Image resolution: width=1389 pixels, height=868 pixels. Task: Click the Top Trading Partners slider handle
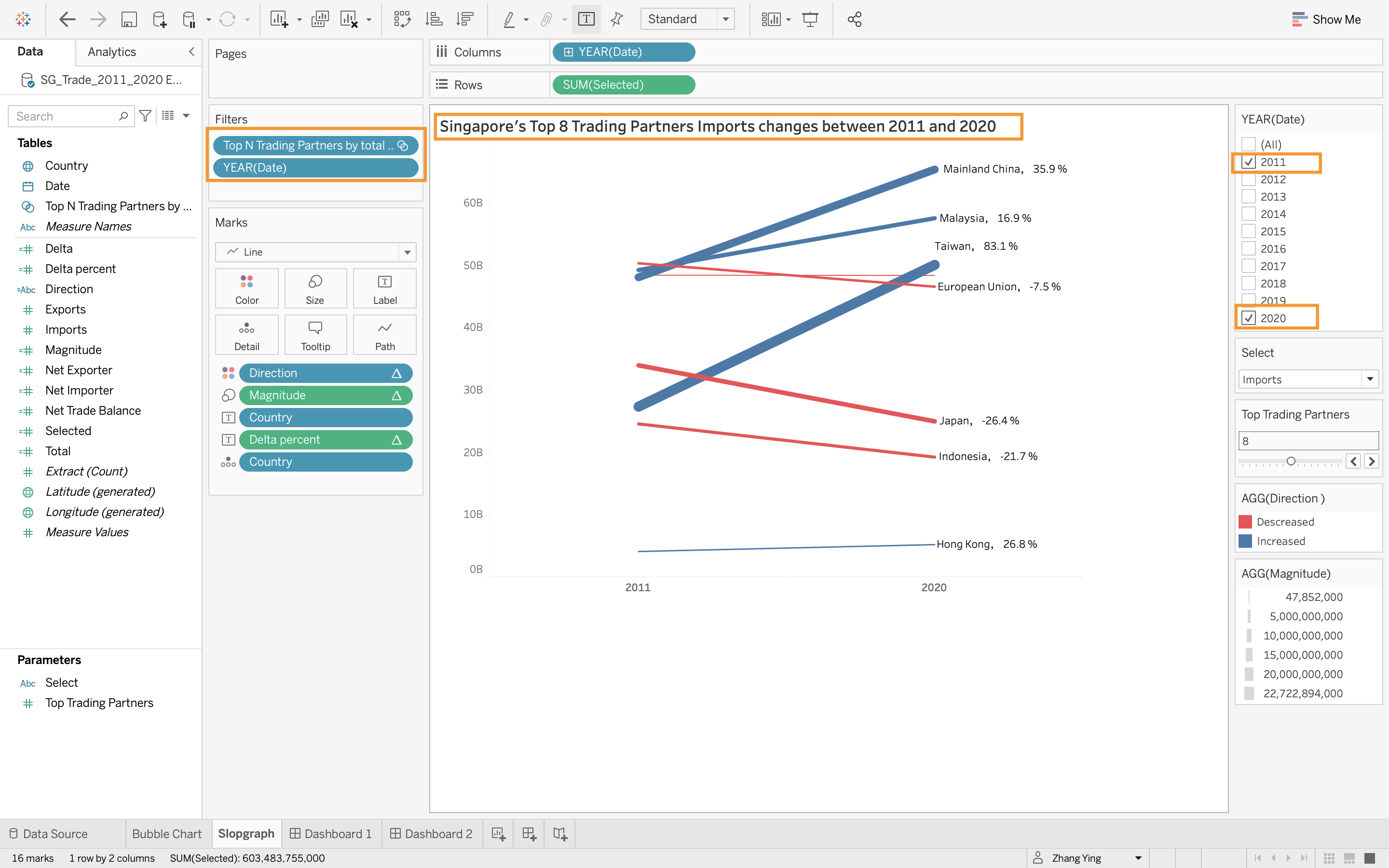1291,461
